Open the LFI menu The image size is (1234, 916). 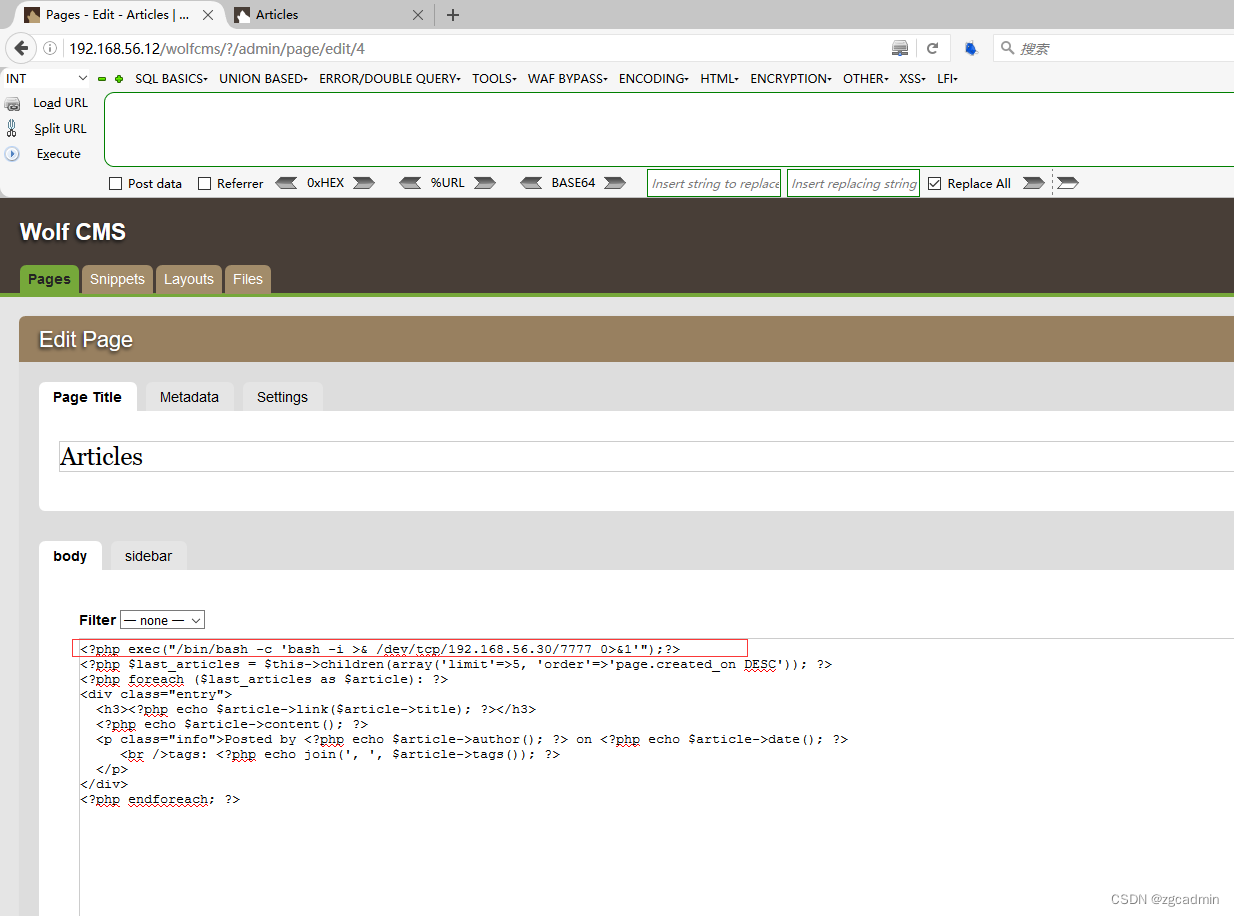click(x=947, y=79)
